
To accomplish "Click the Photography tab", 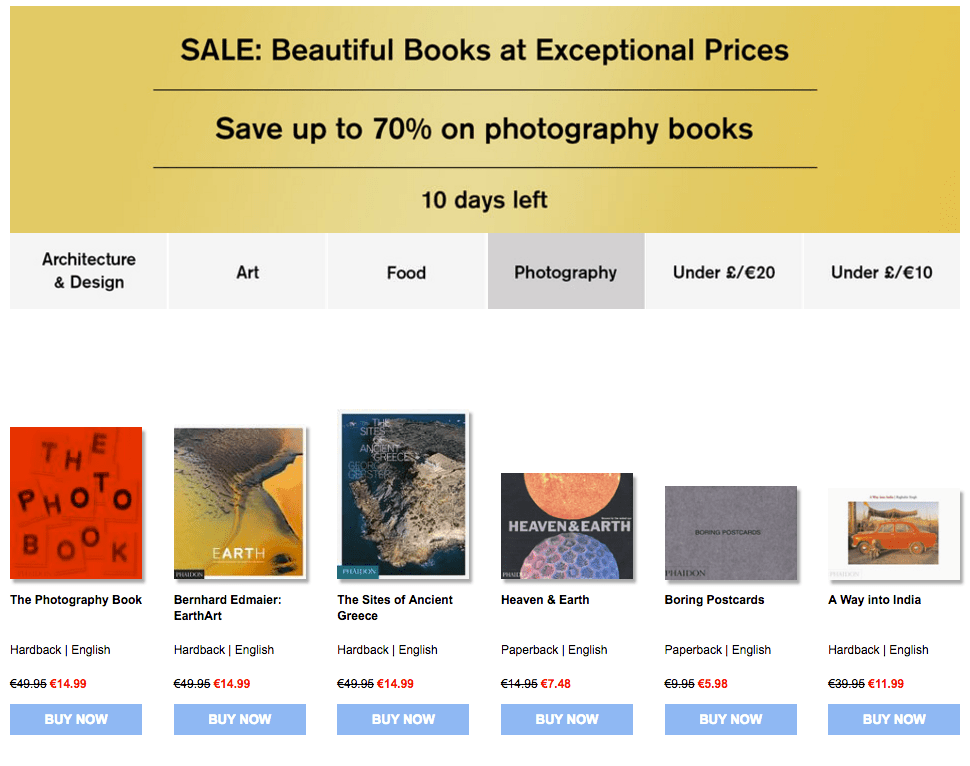I will (x=565, y=272).
